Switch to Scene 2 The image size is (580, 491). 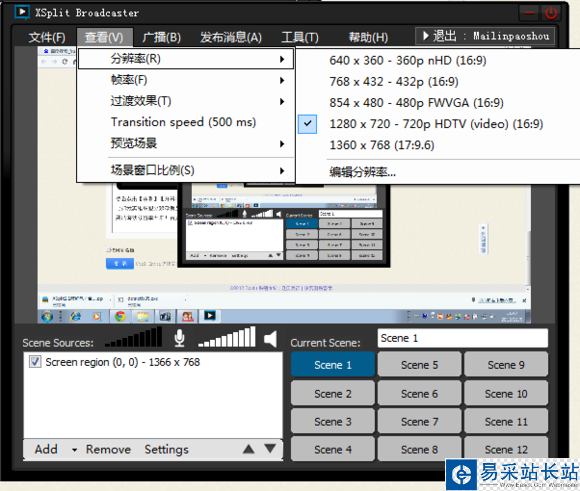coord(333,393)
